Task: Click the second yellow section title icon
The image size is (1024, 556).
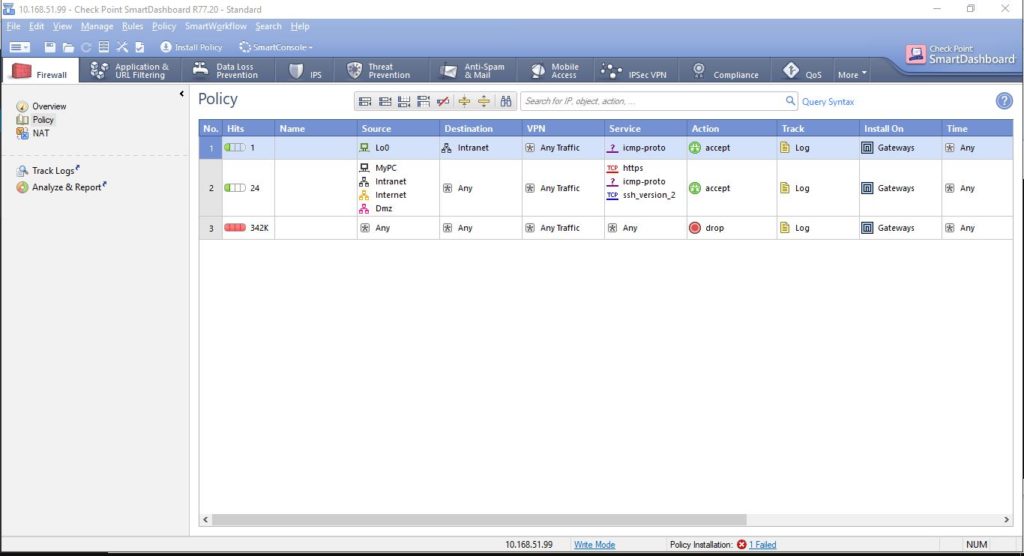Action: (x=484, y=101)
